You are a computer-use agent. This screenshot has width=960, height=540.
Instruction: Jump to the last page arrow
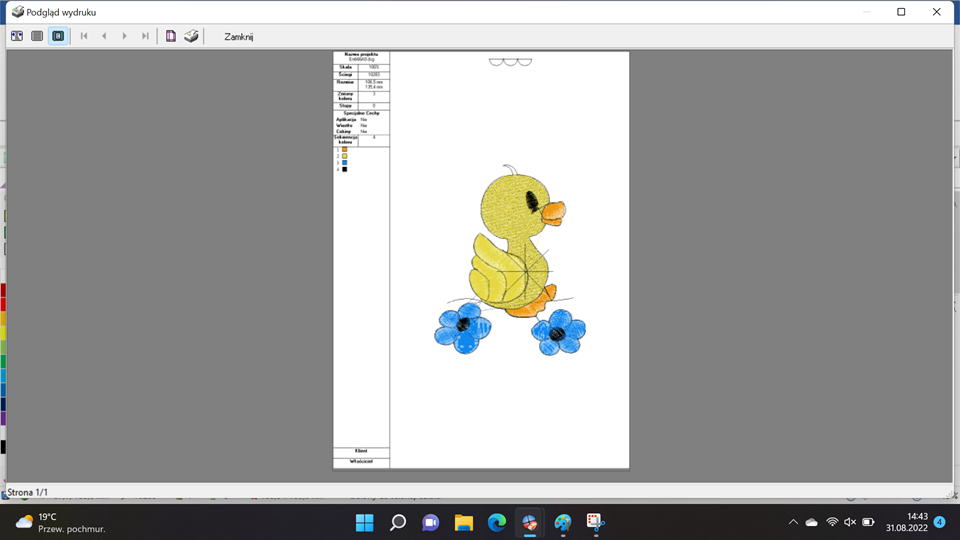pos(145,36)
